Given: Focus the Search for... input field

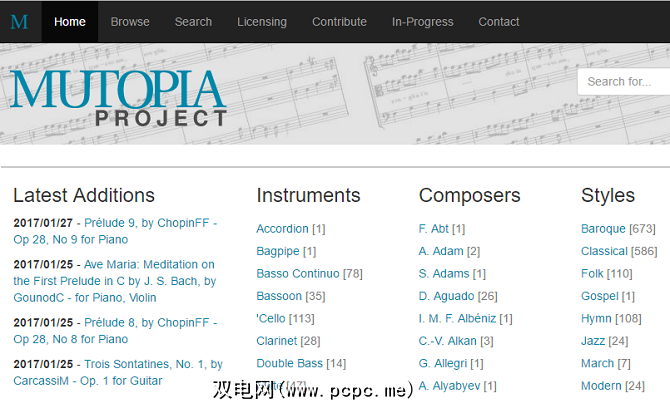Looking at the screenshot, I should tap(625, 82).
